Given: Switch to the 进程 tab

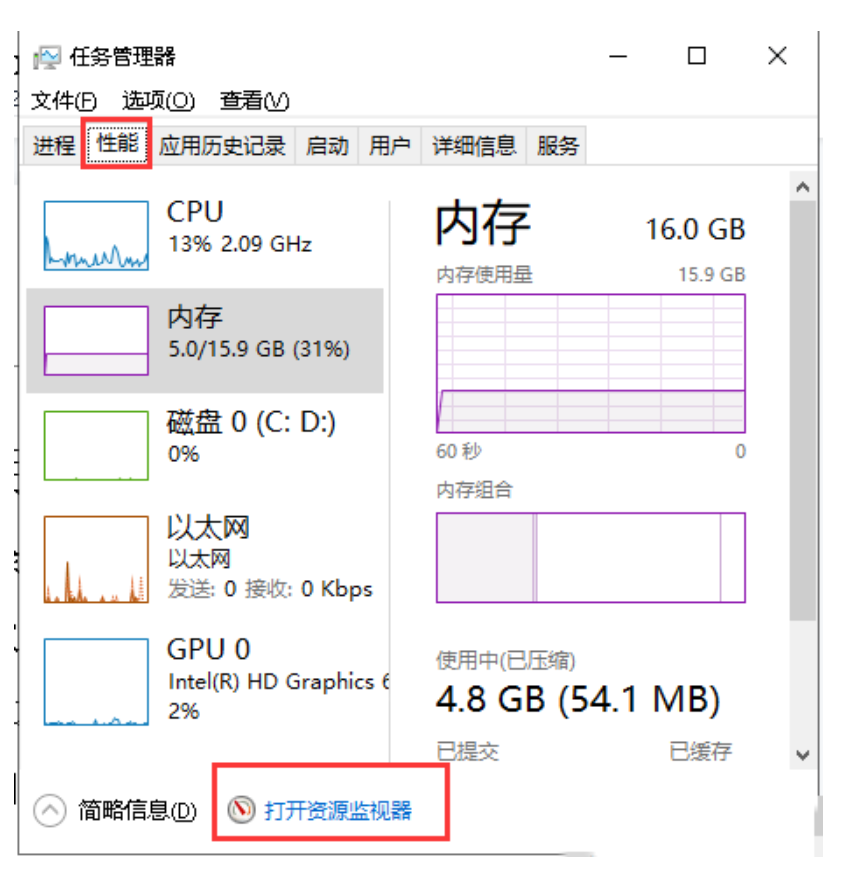Looking at the screenshot, I should point(54,146).
